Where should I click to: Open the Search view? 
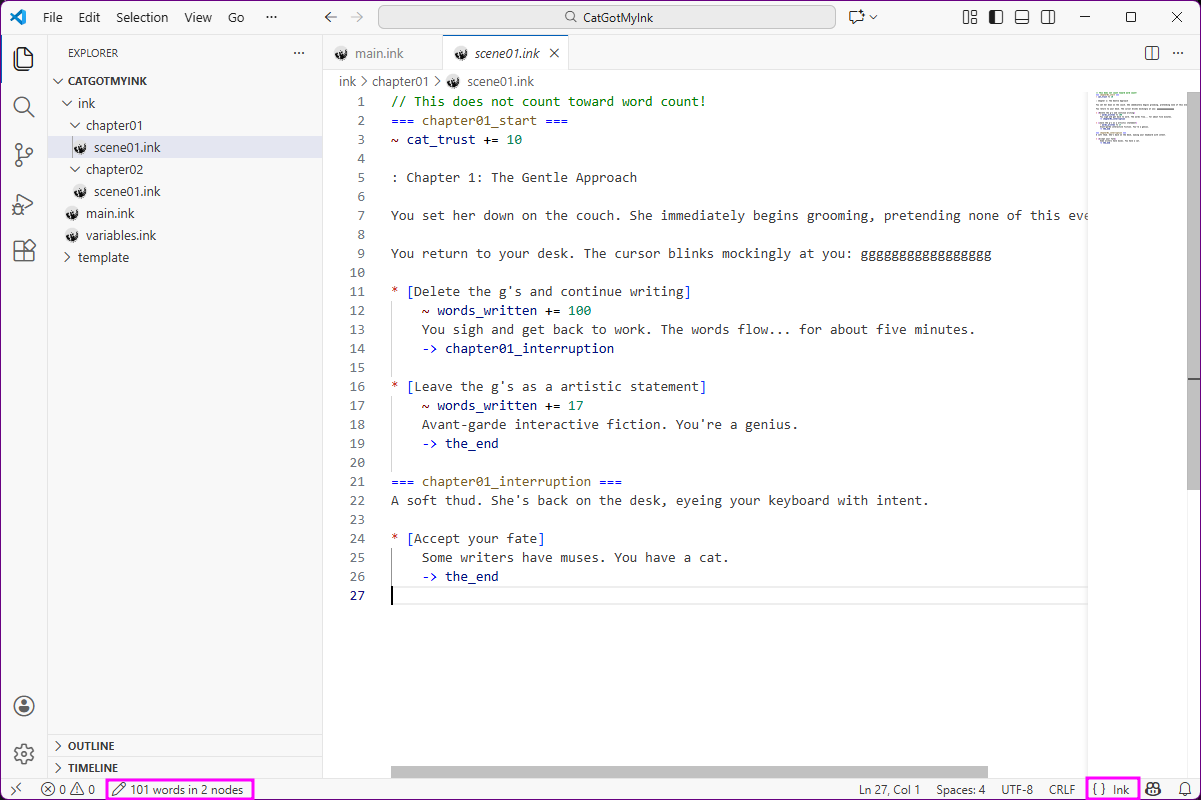point(23,106)
